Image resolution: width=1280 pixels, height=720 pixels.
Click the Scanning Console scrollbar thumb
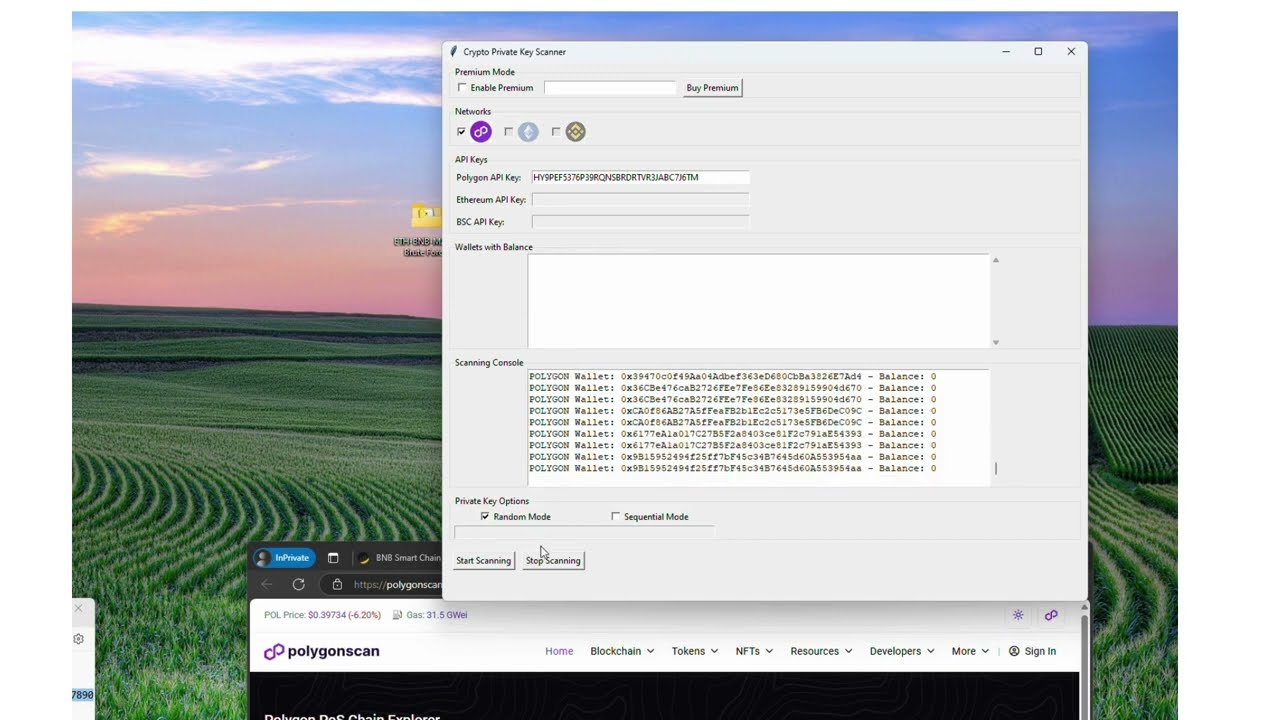[x=996, y=468]
